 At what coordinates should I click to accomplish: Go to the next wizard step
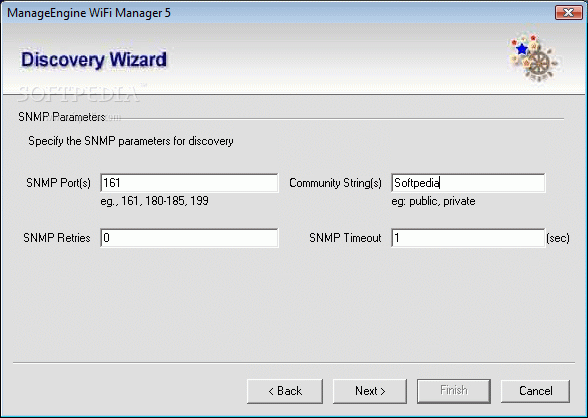(370, 391)
